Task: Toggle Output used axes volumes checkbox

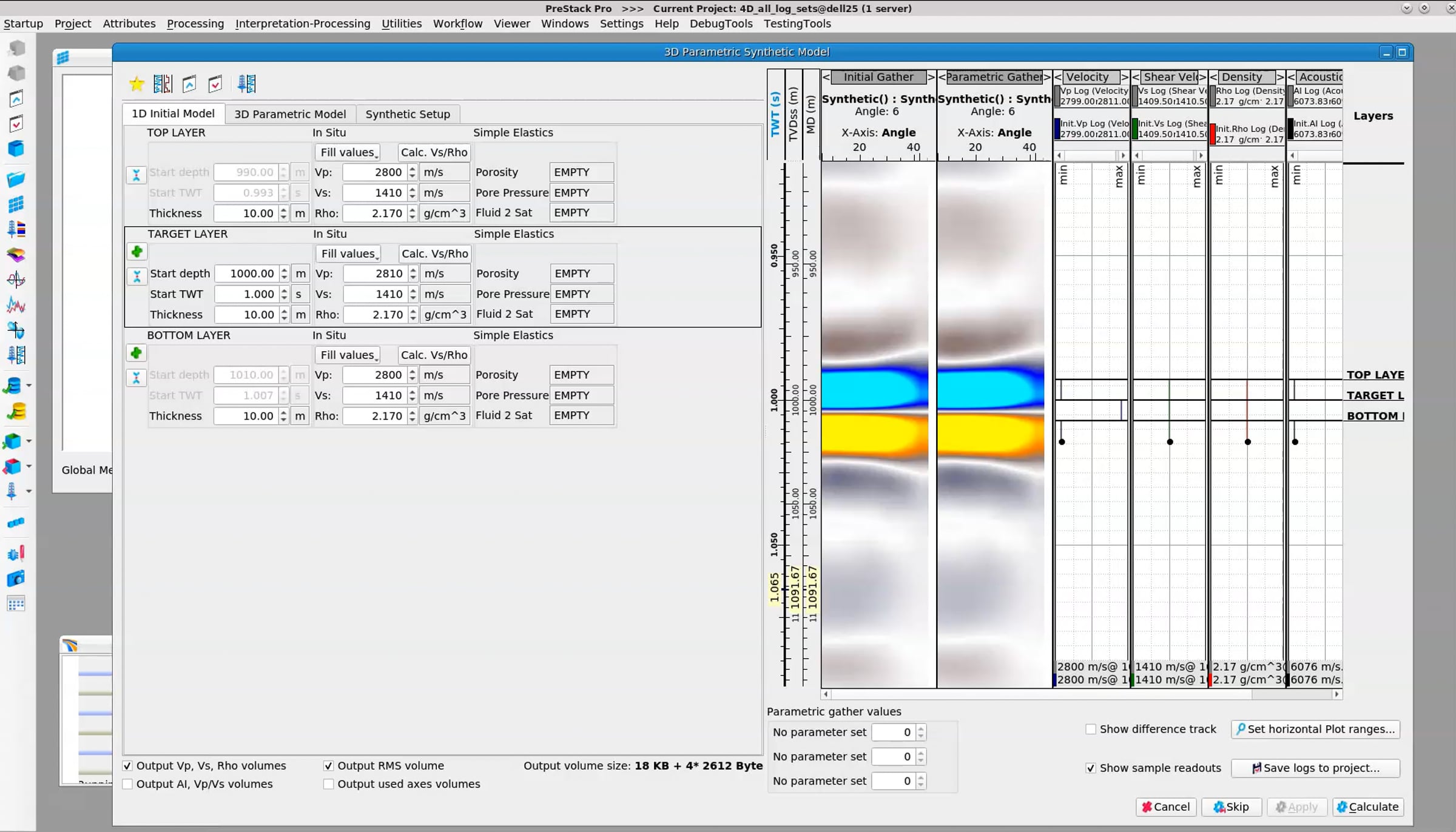Action: tap(328, 784)
